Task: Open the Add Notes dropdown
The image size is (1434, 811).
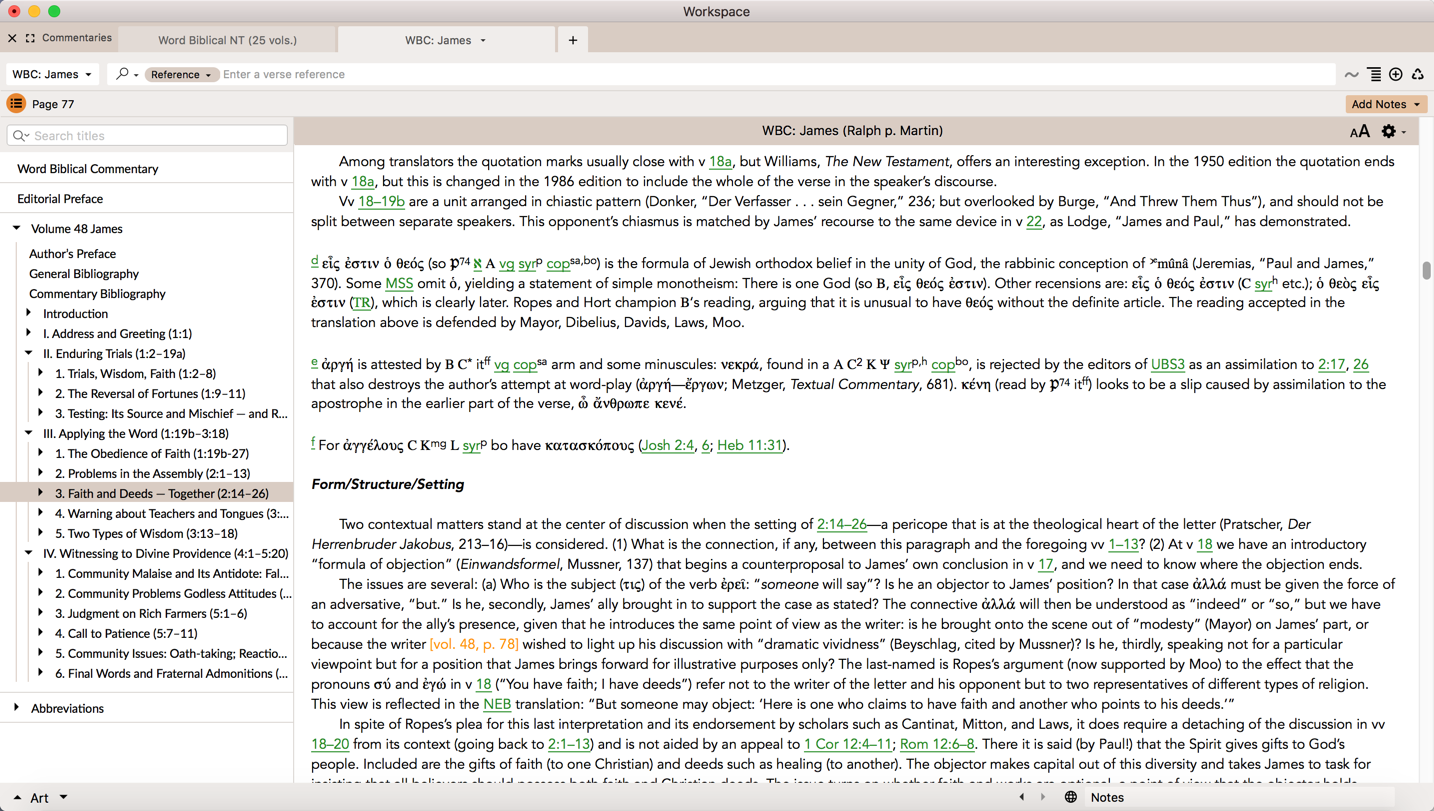Action: click(x=1385, y=104)
